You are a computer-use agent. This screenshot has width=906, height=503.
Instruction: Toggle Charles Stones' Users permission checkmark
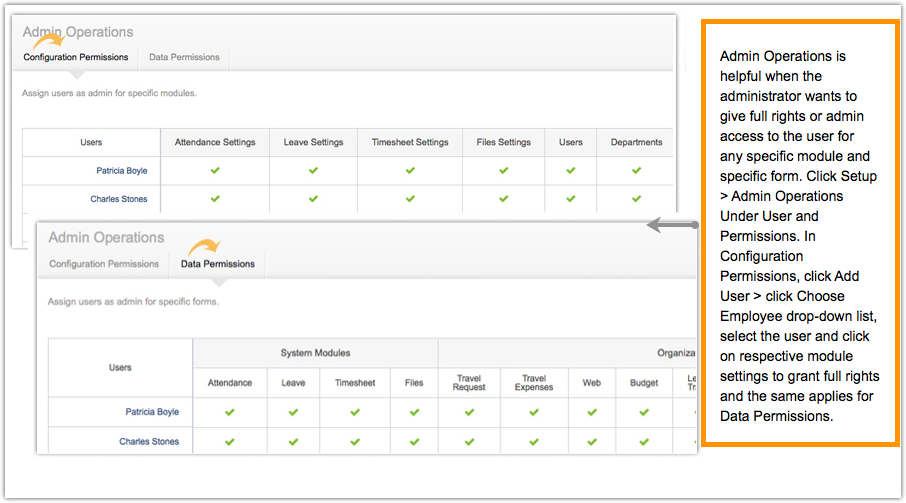(x=571, y=199)
